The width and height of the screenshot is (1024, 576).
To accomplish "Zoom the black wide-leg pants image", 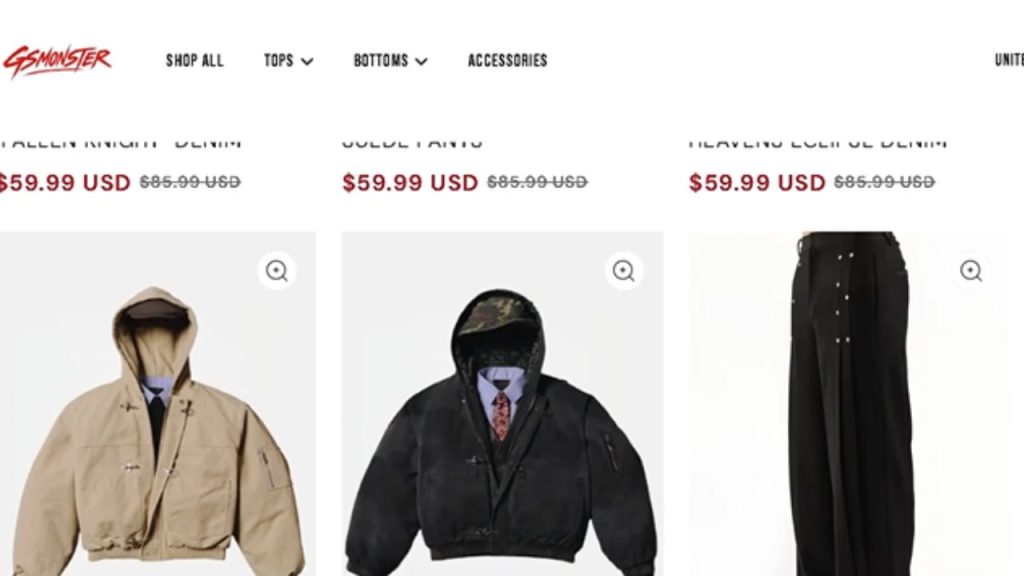I will point(971,270).
